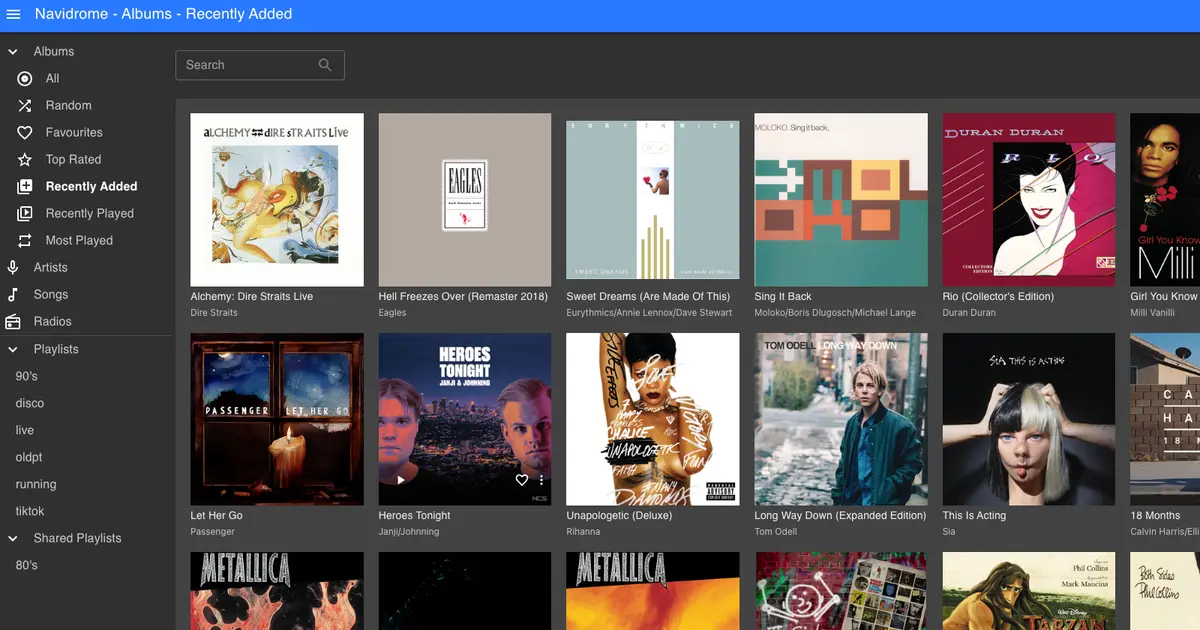
Task: Click the Favourites heart icon in sidebar
Action: point(25,133)
